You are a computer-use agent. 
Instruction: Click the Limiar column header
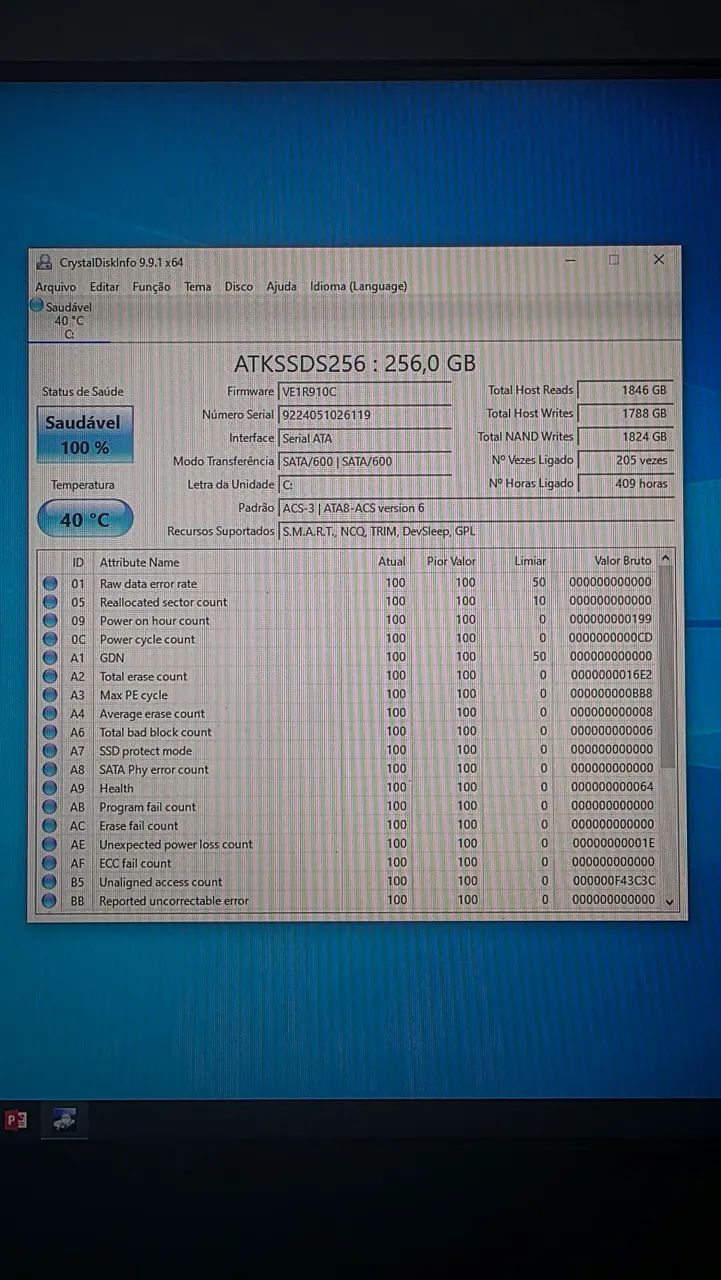[530, 562]
